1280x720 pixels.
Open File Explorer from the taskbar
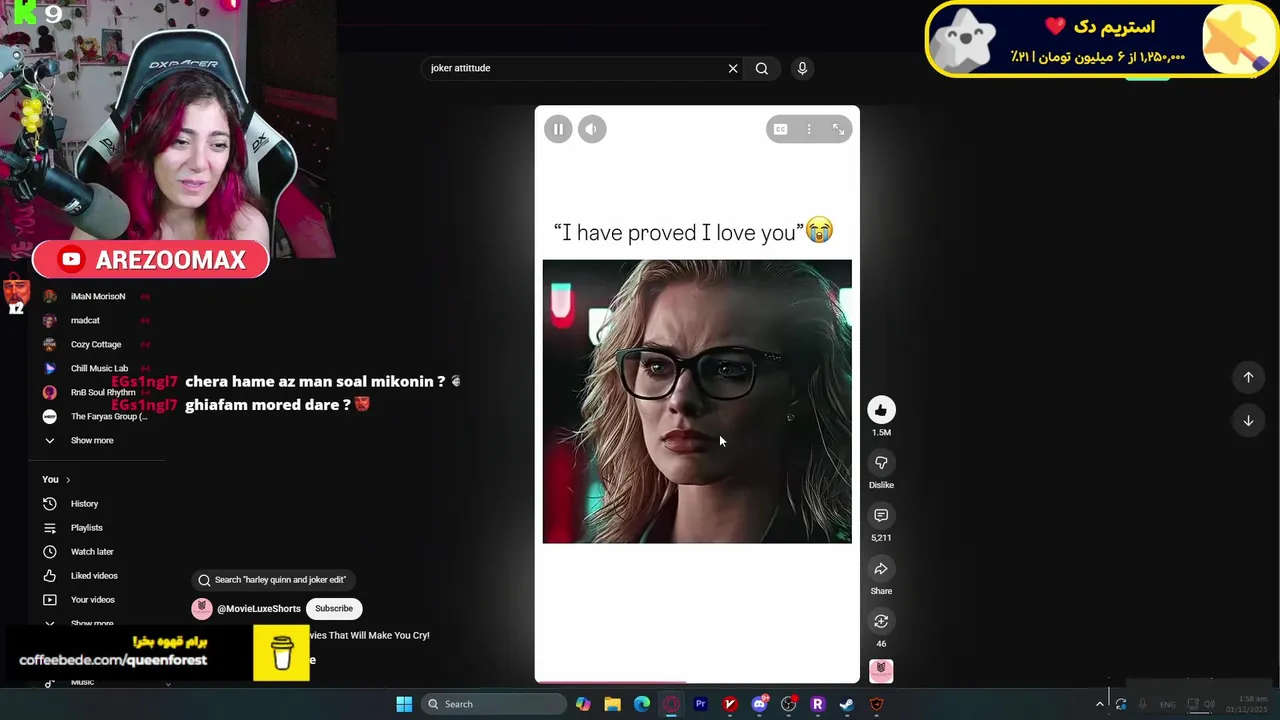coord(612,704)
